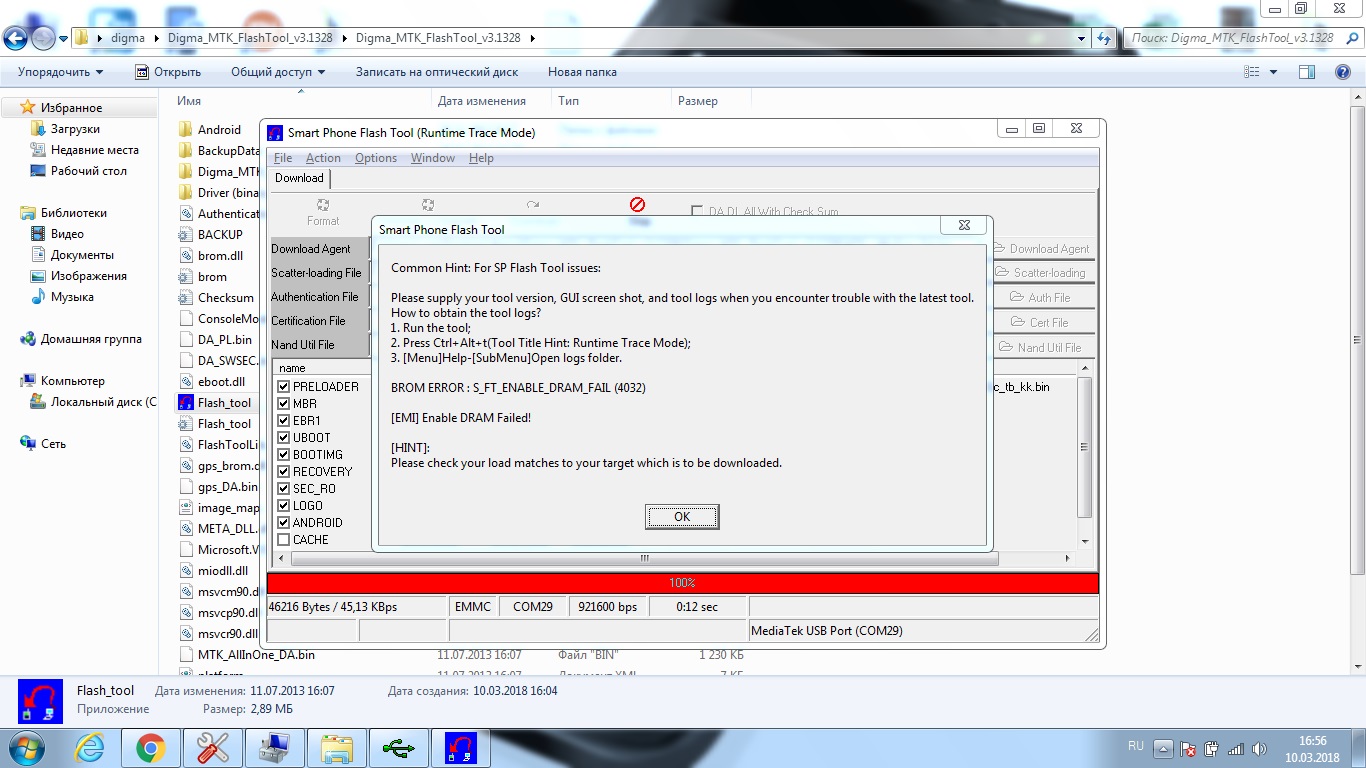Open the computer with printer taskbar app
Screen dimensions: 1366x768
point(275,747)
